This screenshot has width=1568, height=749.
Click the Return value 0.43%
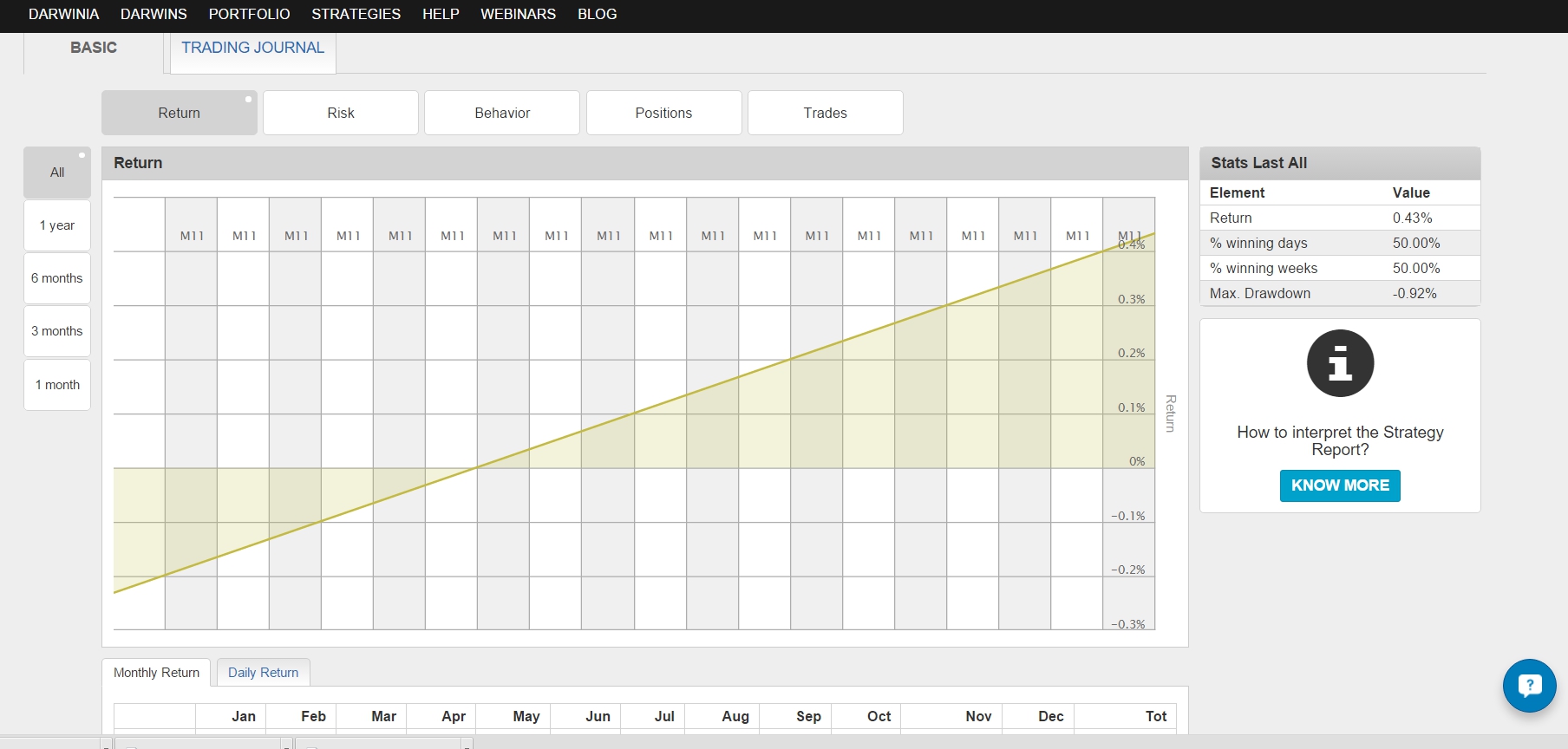1413,218
